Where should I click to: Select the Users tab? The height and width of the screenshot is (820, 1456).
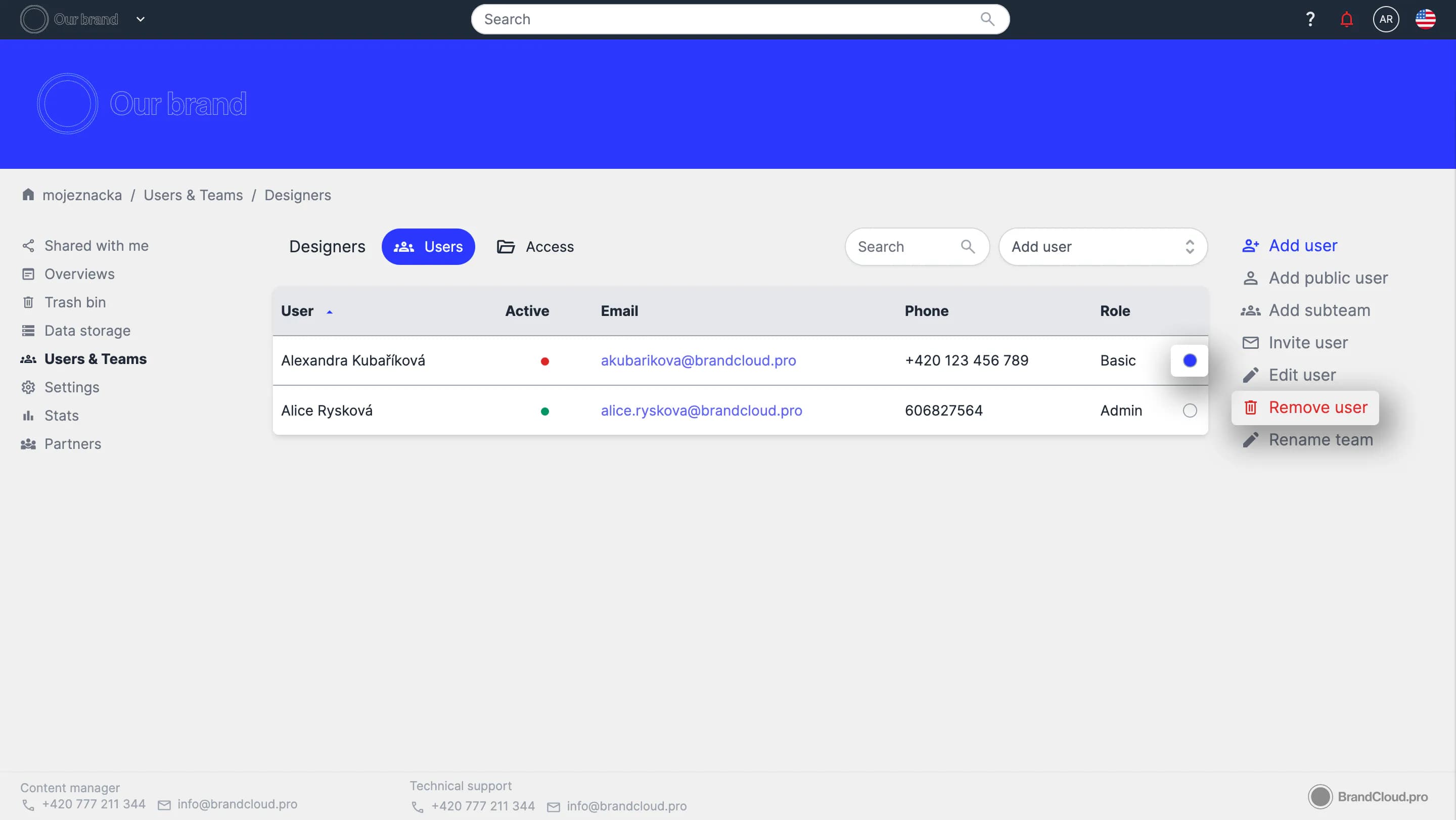(428, 247)
